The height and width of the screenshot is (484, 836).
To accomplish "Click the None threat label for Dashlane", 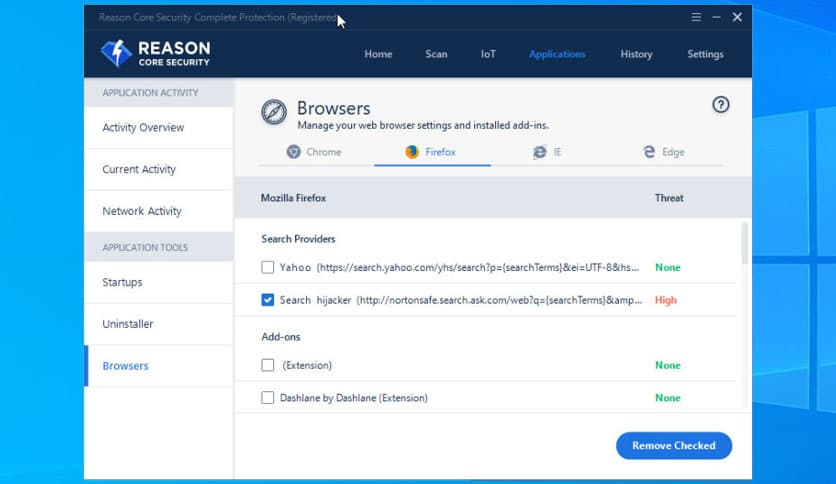I will click(x=668, y=398).
